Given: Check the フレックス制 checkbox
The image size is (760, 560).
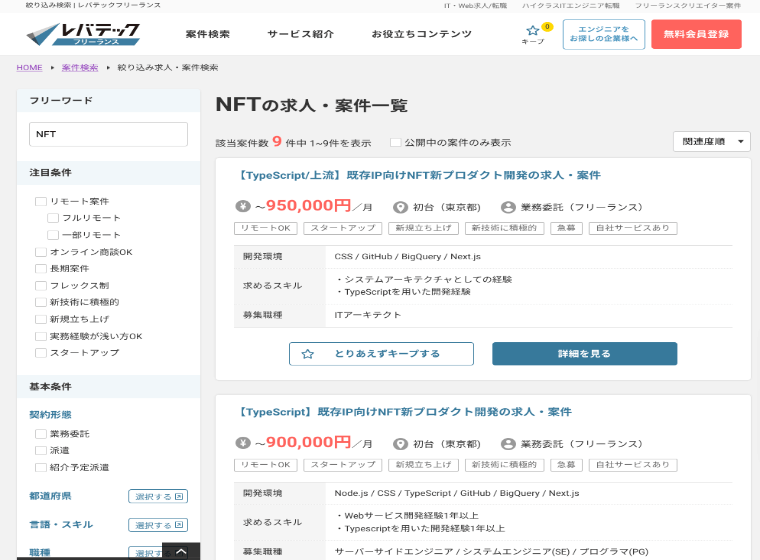Looking at the screenshot, I should pyautogui.click(x=41, y=286).
